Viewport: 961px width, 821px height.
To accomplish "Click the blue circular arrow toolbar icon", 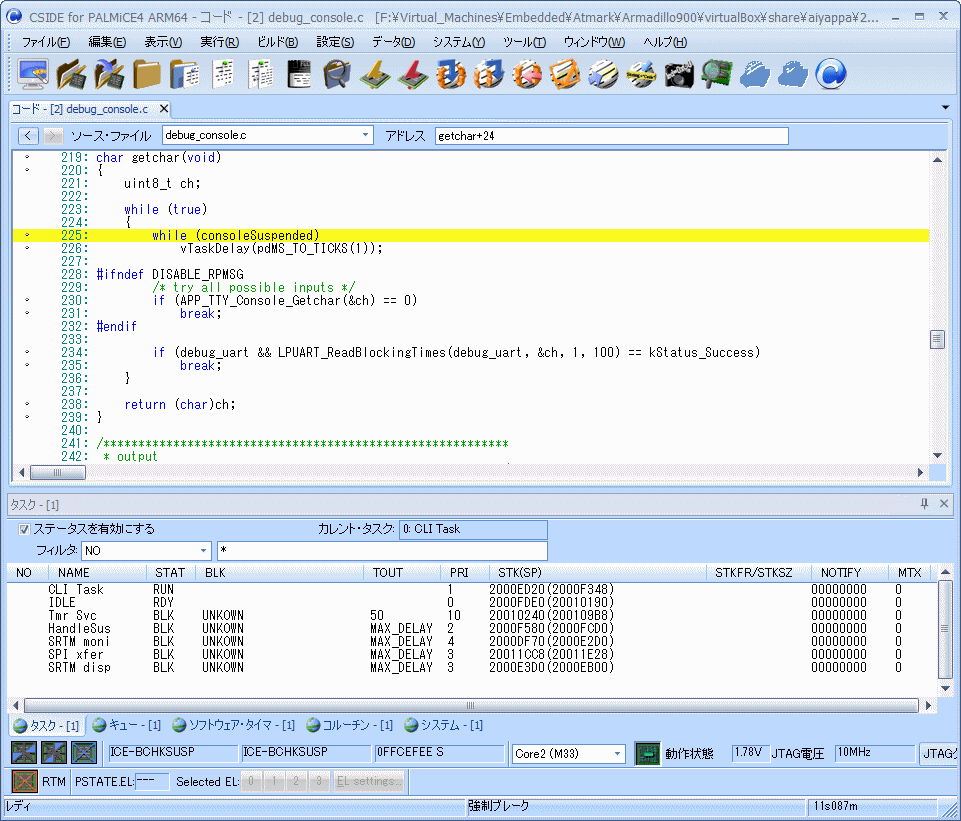I will pos(831,74).
